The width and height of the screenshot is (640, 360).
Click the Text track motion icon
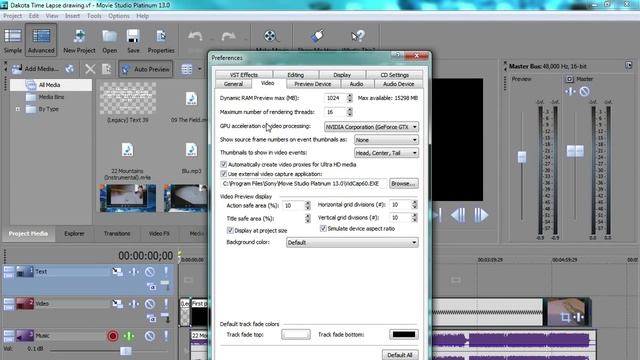tap(118, 271)
